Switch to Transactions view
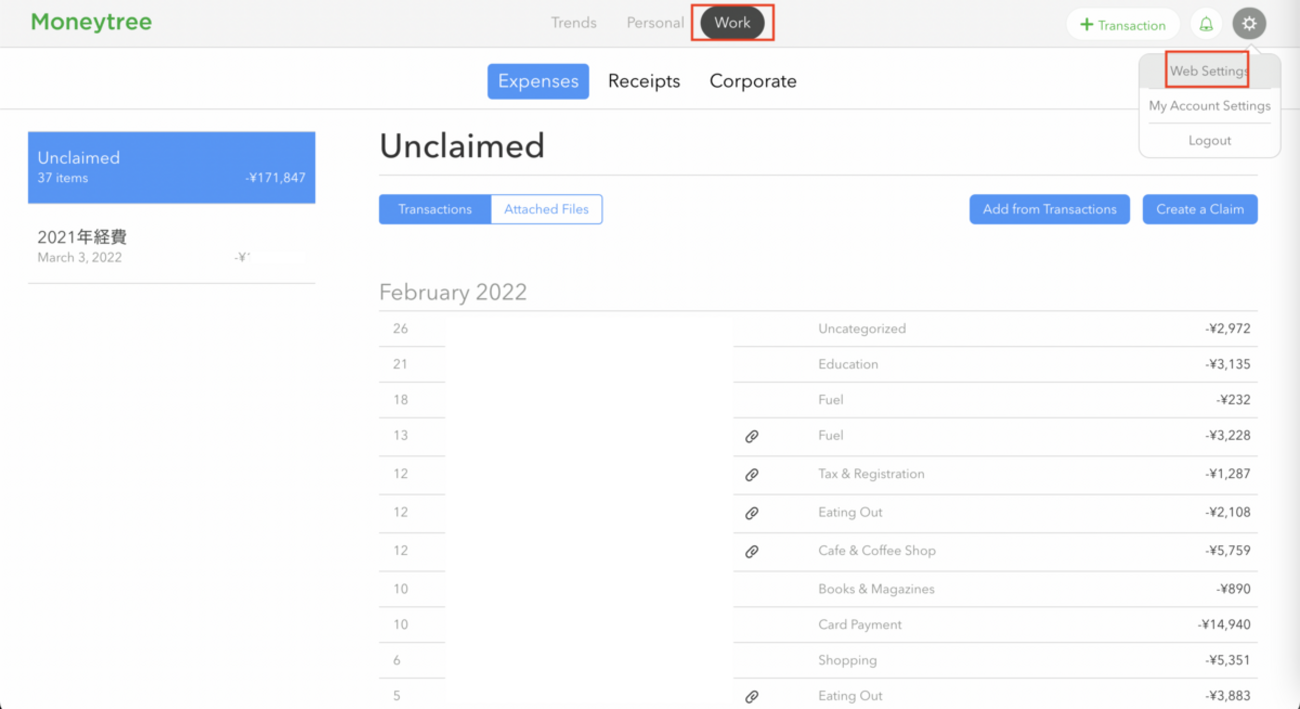Image resolution: width=1300 pixels, height=709 pixels. click(x=435, y=209)
